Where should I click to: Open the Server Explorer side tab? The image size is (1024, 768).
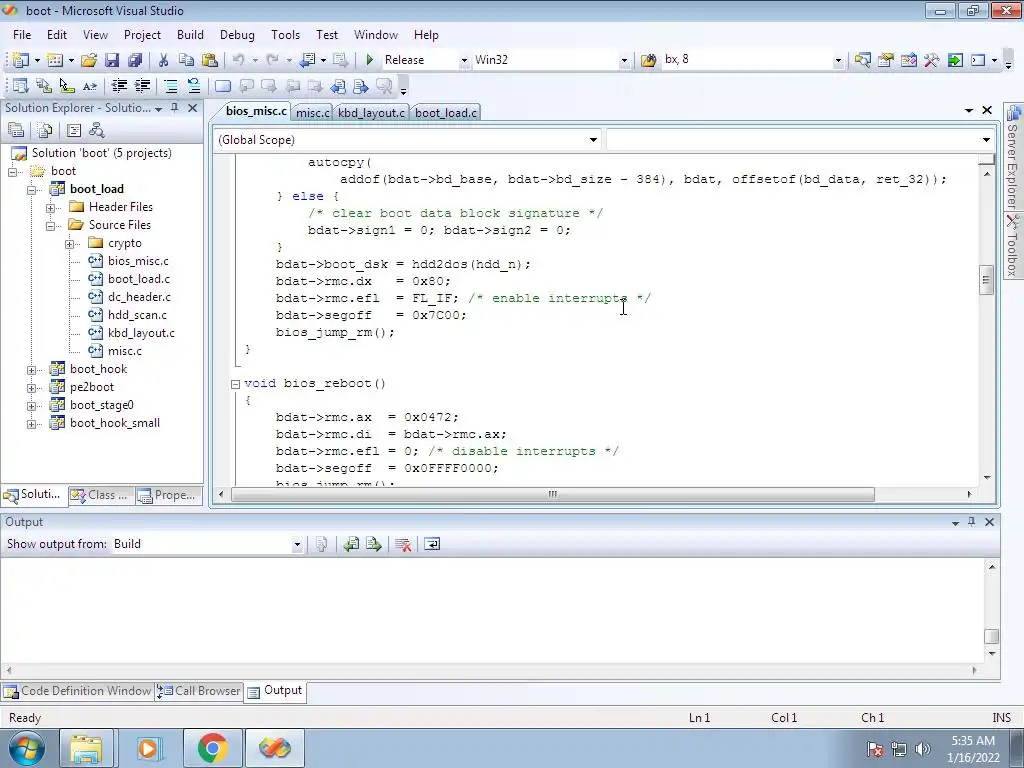coord(1013,157)
